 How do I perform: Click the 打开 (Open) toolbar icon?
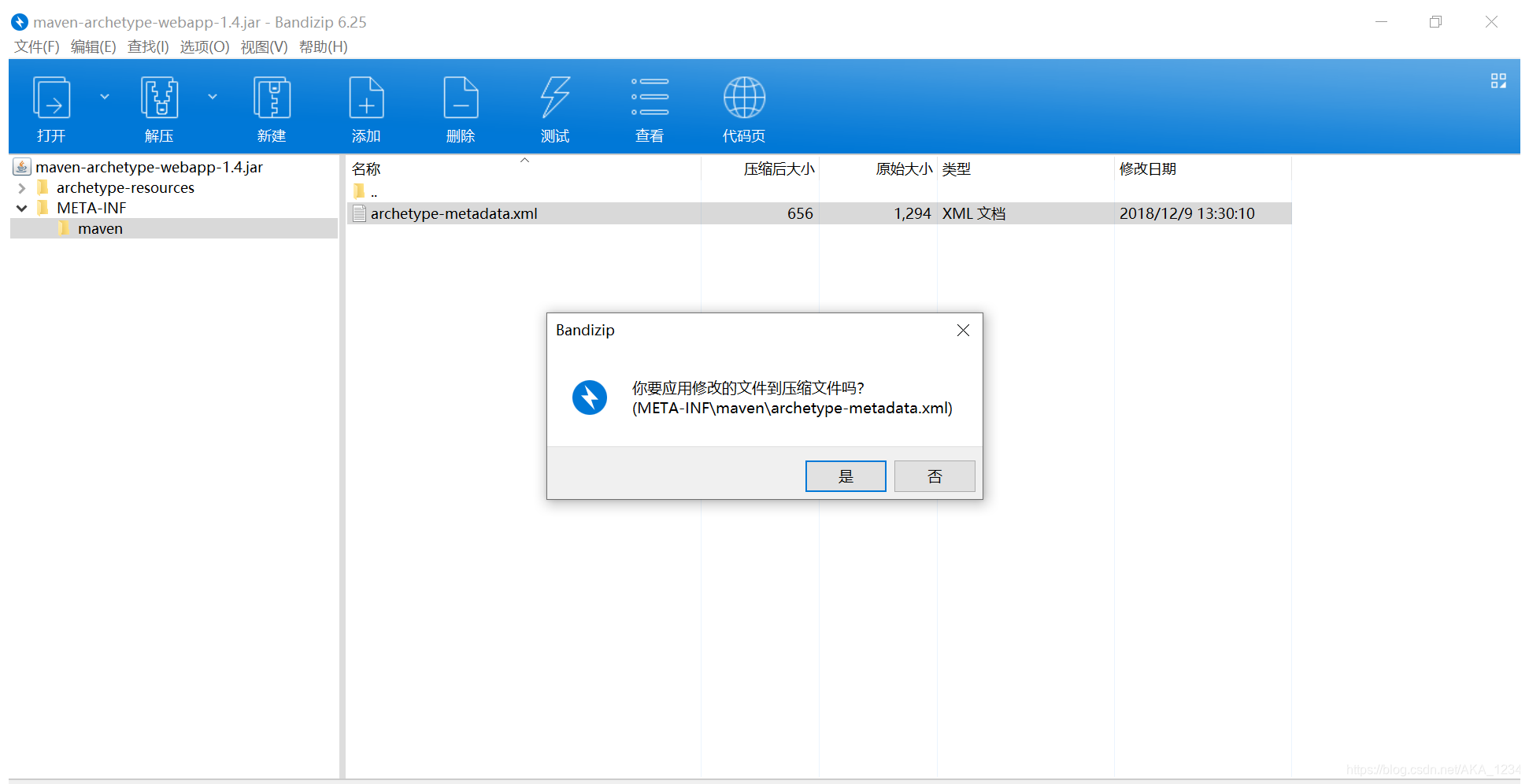51,98
